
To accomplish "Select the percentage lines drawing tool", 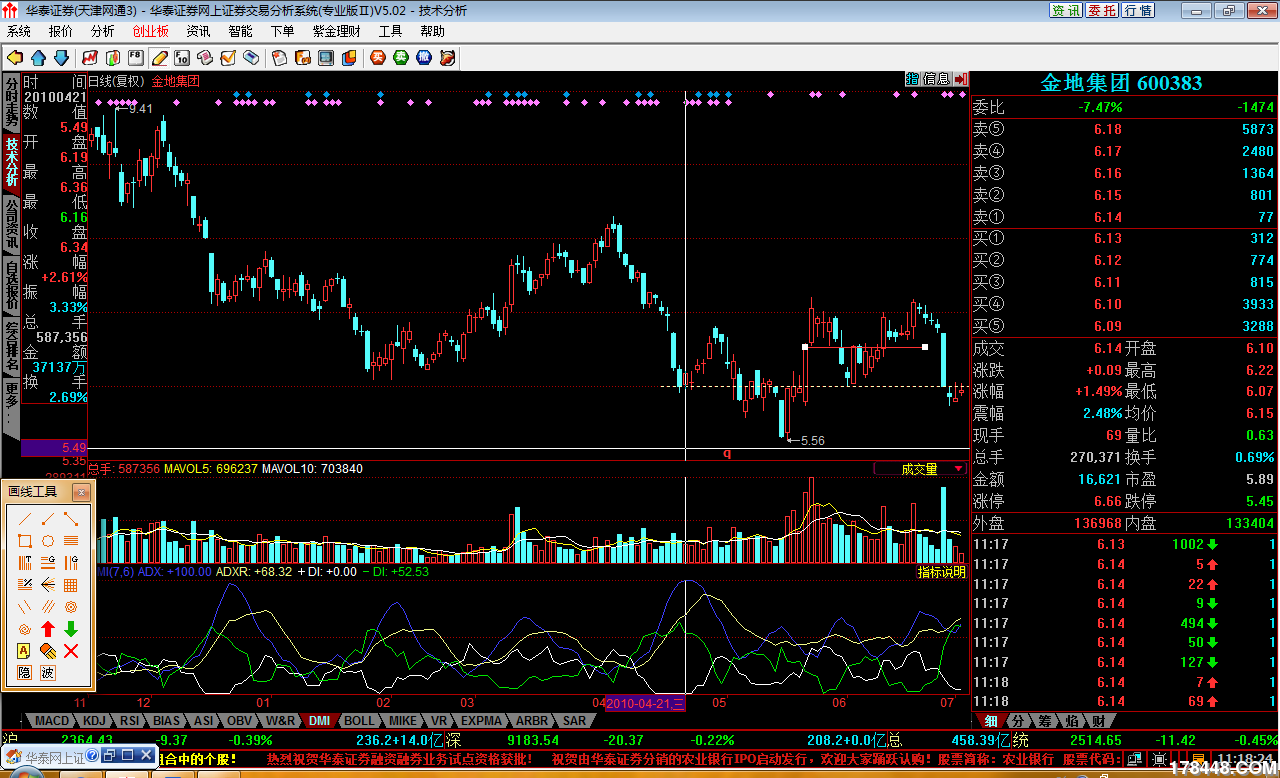I will pos(25,585).
